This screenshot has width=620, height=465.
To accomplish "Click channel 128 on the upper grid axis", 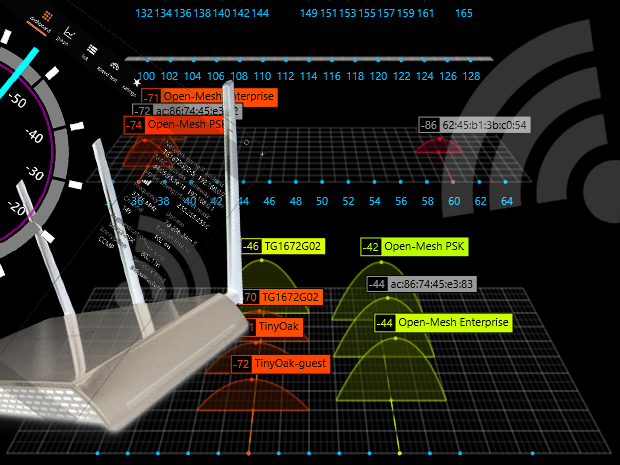I will coord(471,76).
